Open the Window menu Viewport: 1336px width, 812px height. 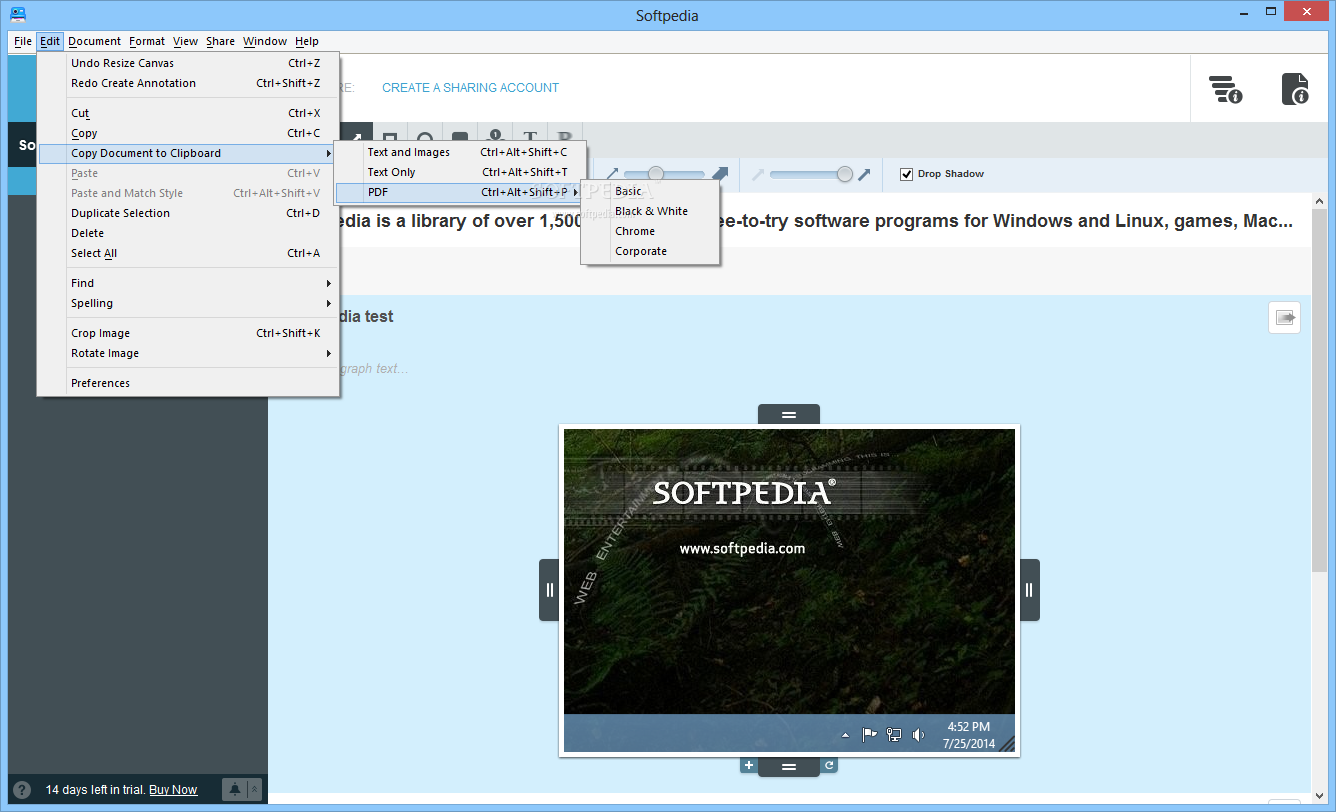tap(265, 41)
